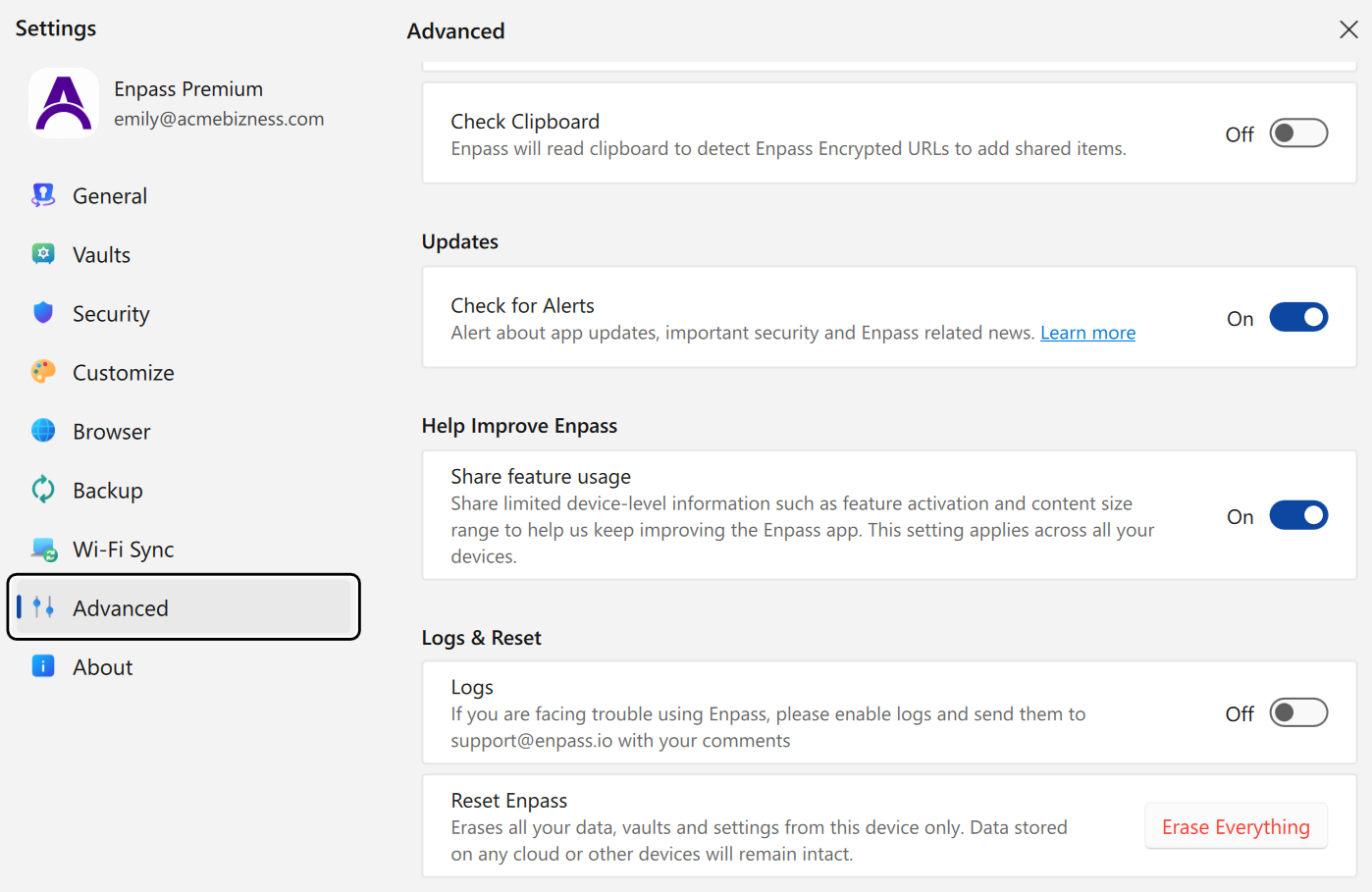This screenshot has height=892, width=1372.
Task: Close the Settings window
Action: click(x=1348, y=29)
